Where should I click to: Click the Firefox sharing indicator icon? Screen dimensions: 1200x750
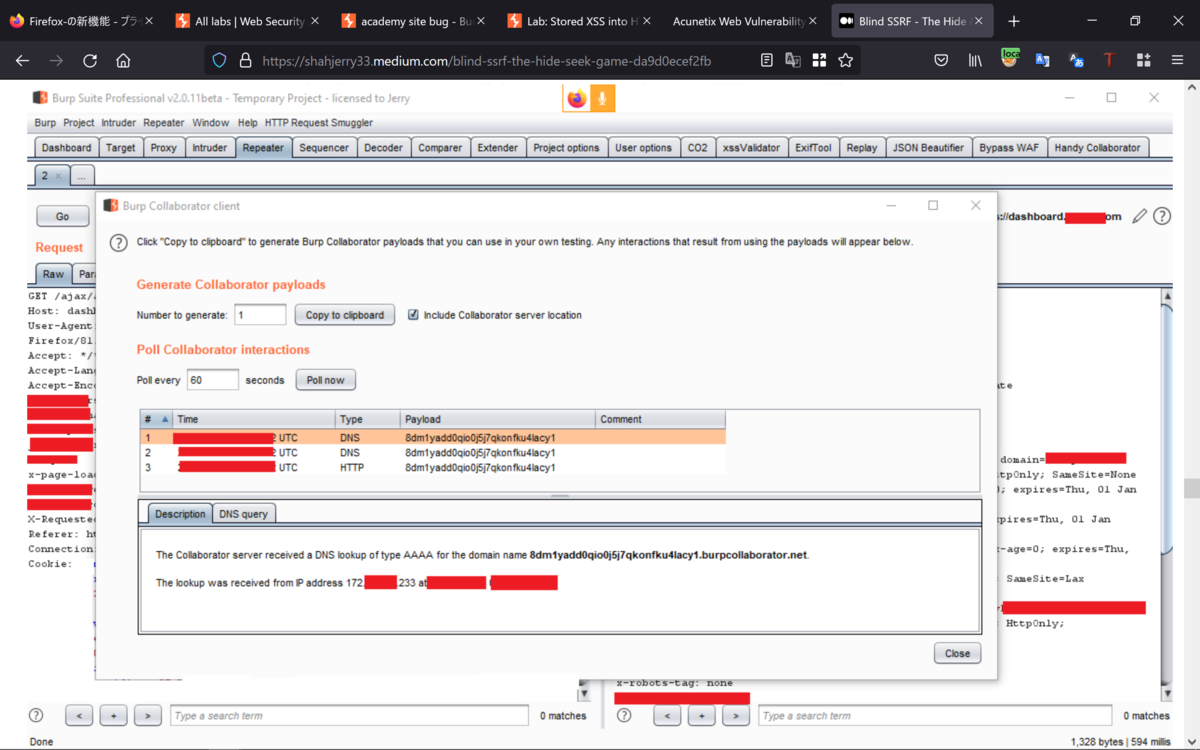coord(577,98)
